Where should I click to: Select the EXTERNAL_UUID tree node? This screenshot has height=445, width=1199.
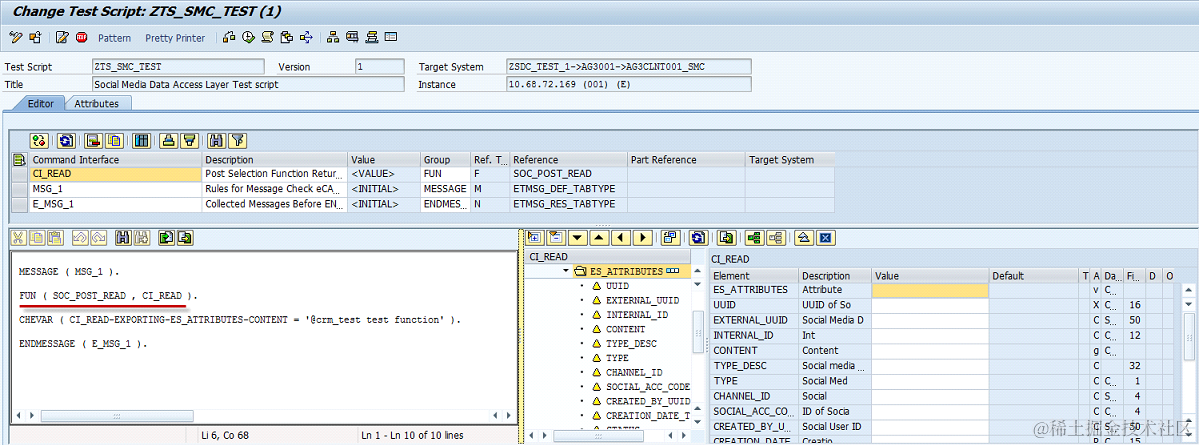coord(642,300)
